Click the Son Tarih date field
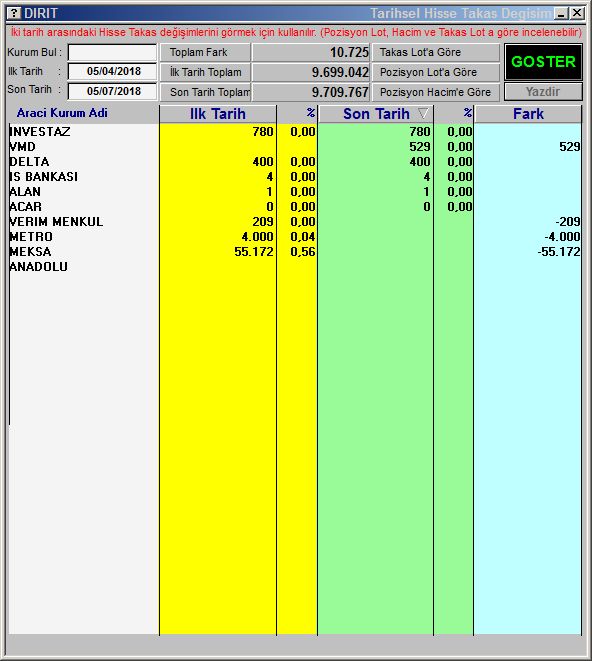Image resolution: width=592 pixels, height=661 pixels. pyautogui.click(x=112, y=91)
